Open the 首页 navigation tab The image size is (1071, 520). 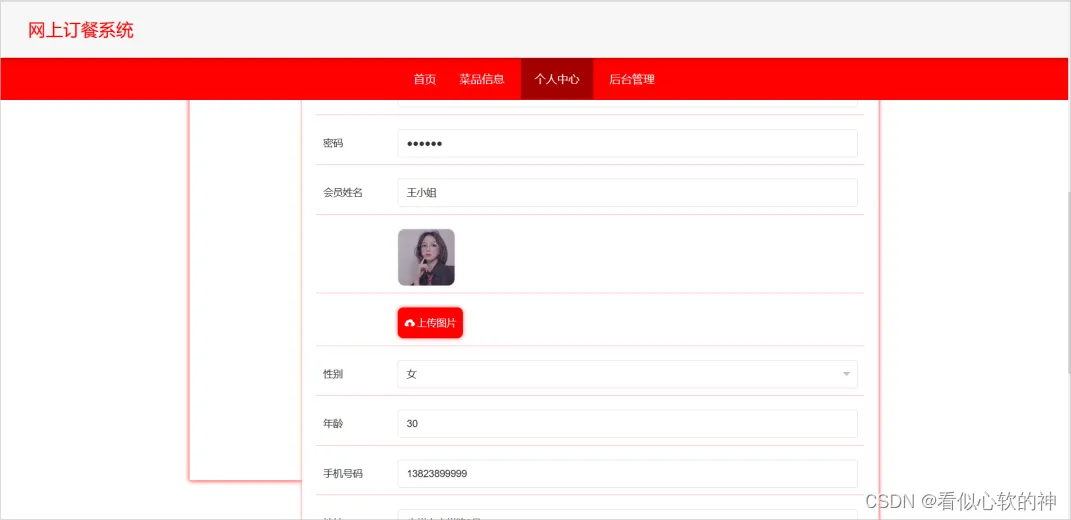point(424,79)
